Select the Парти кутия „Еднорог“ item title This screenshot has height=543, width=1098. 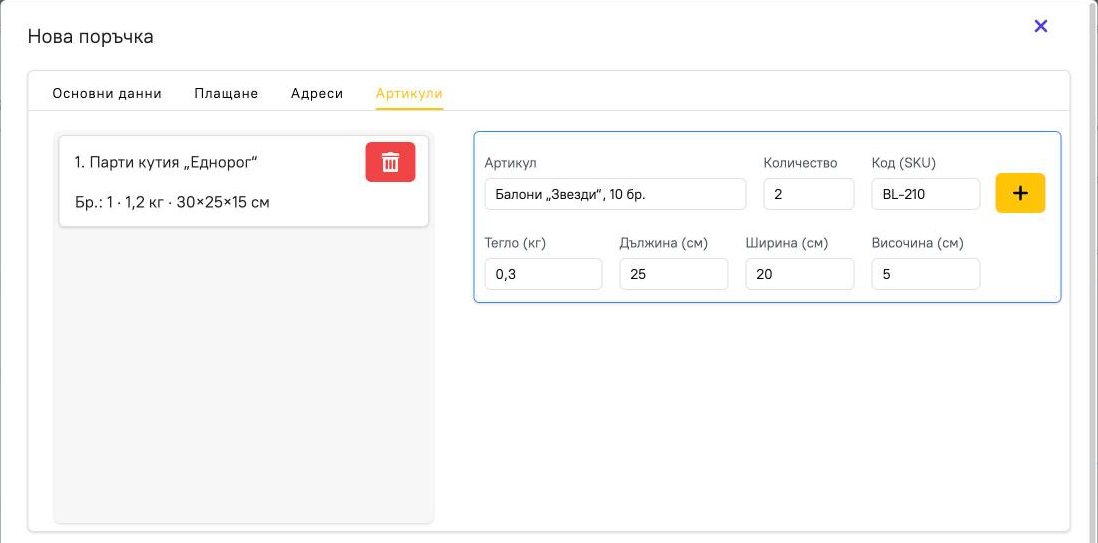(x=167, y=163)
